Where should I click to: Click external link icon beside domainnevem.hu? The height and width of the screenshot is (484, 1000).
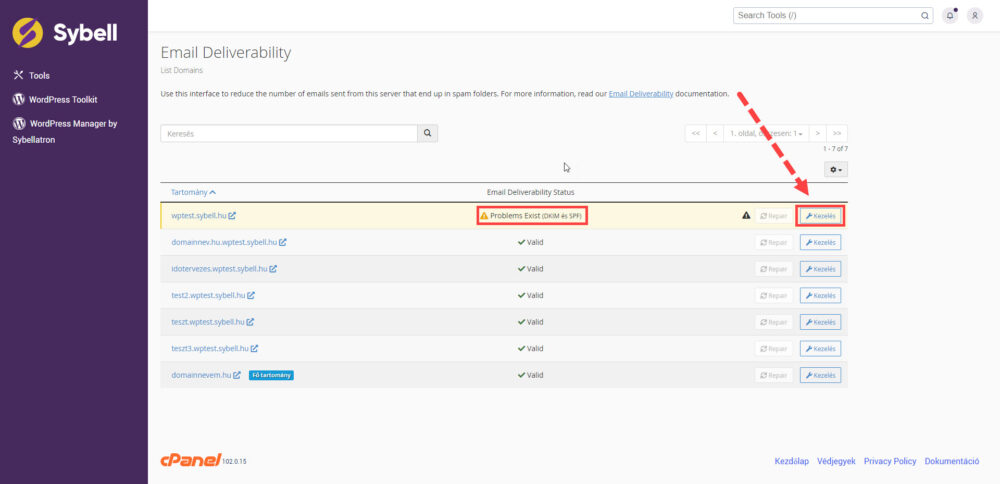point(237,375)
